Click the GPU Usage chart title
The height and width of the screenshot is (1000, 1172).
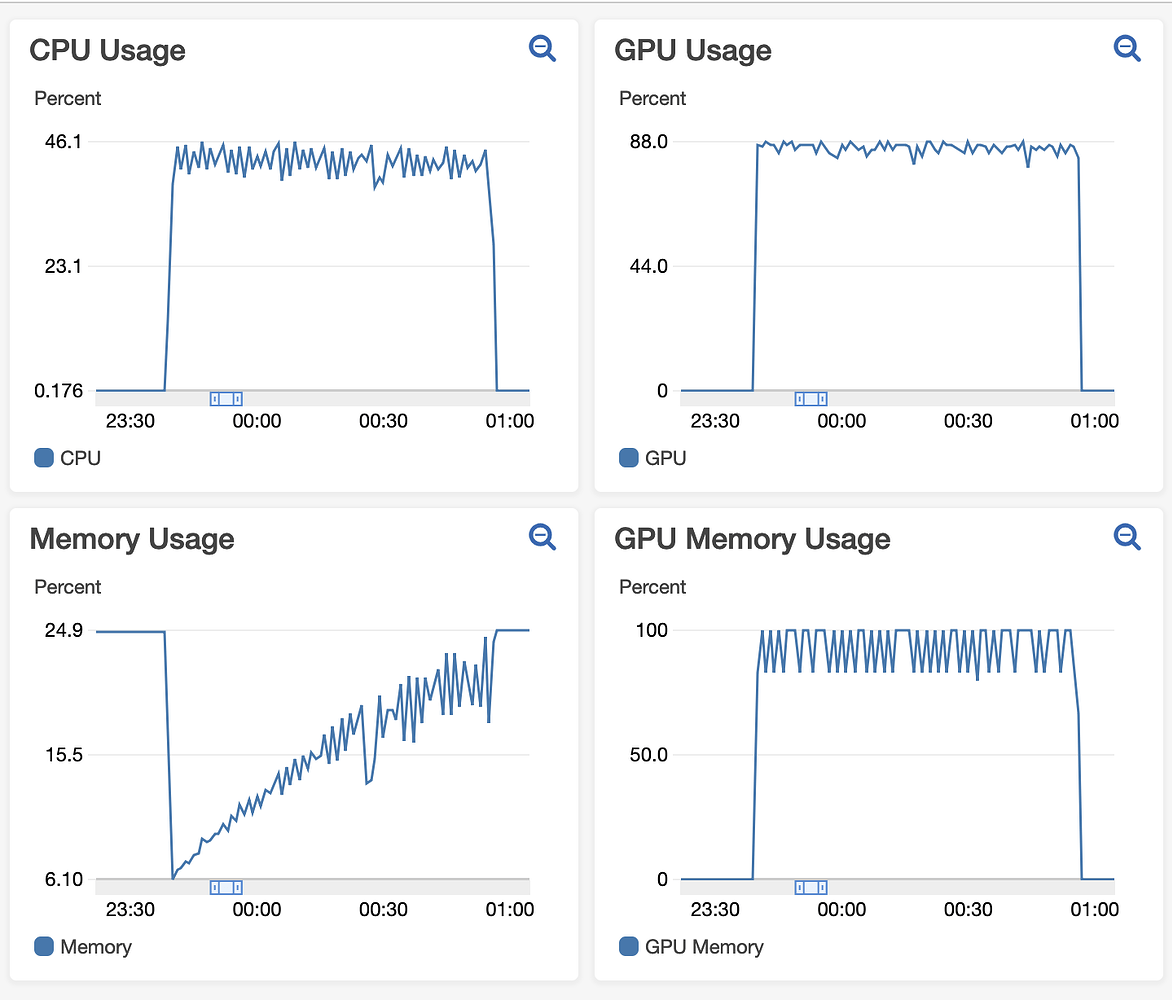pos(692,50)
